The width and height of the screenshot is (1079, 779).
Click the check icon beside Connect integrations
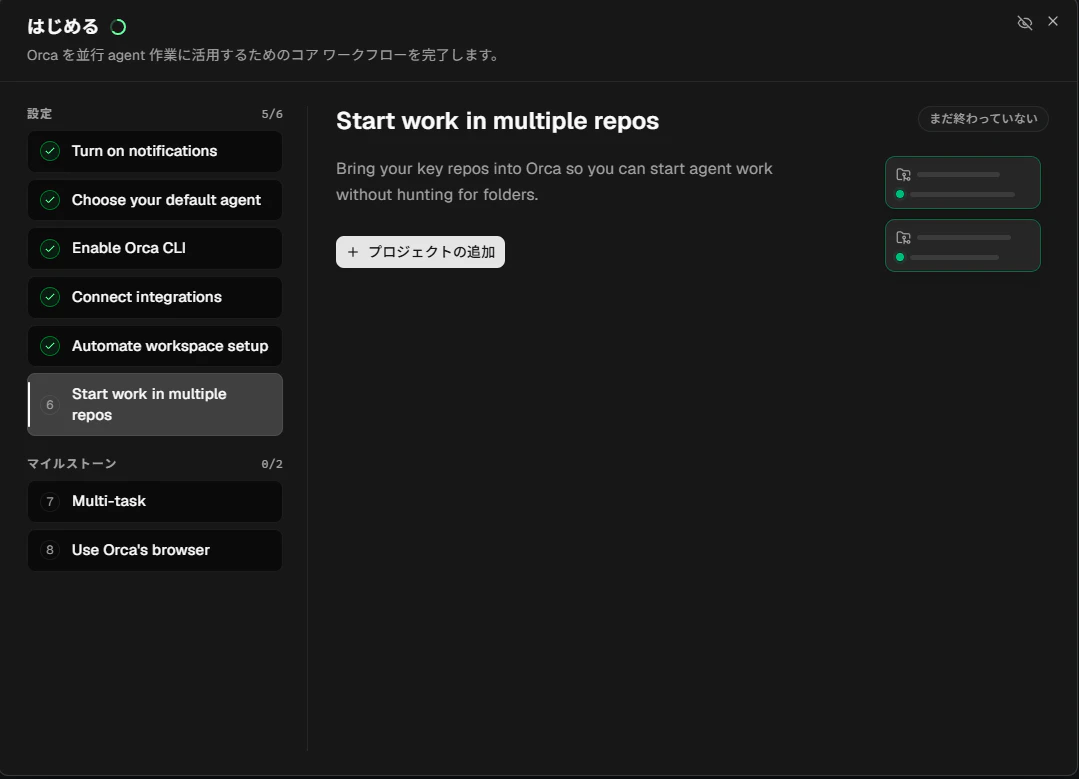coord(50,297)
